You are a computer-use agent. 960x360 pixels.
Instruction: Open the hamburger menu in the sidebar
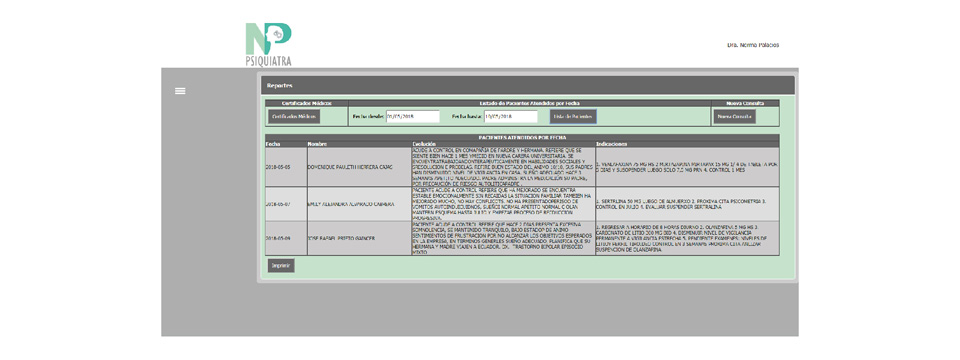180,91
